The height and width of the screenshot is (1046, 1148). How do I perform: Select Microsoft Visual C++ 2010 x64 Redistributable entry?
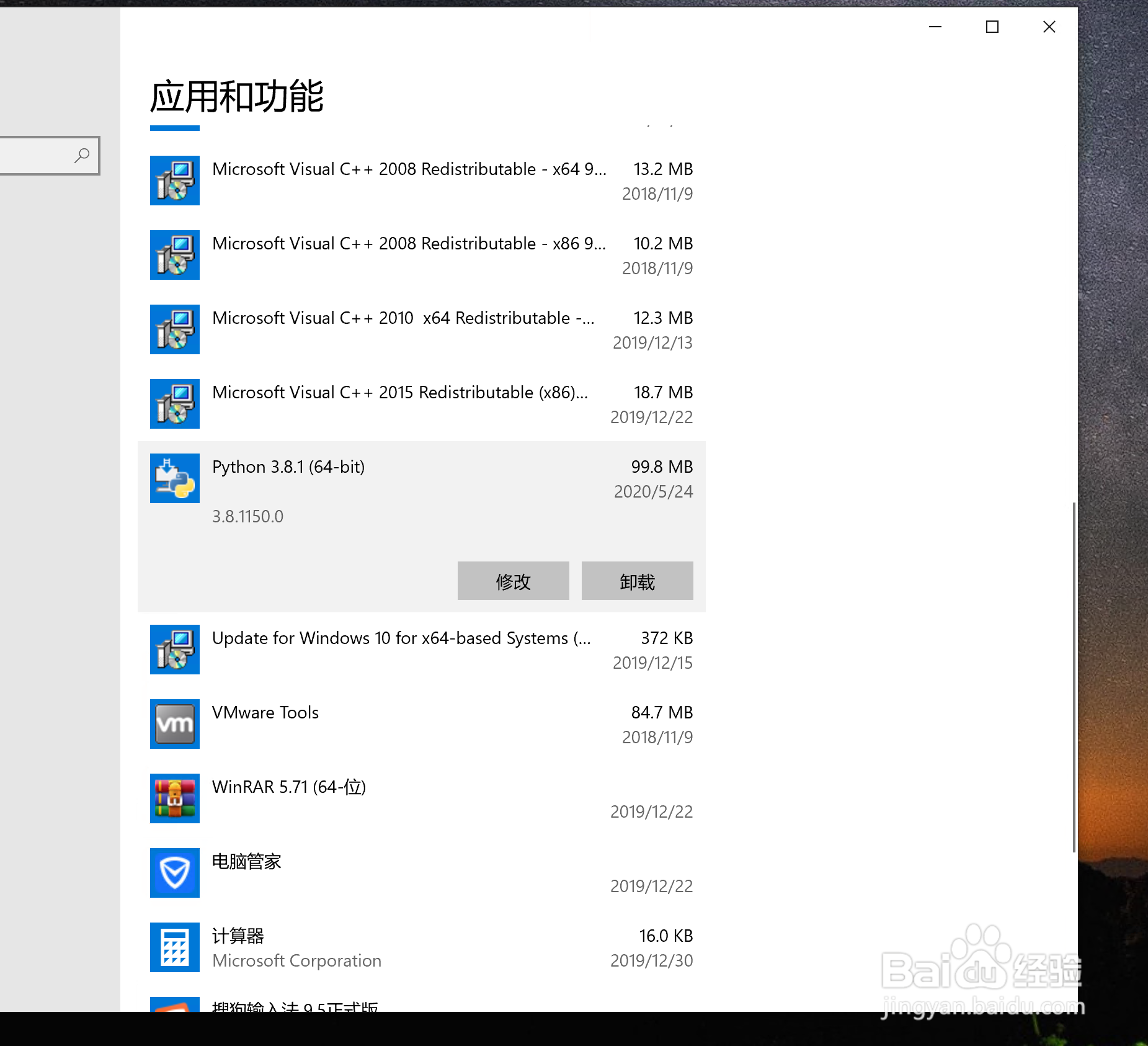[x=422, y=329]
